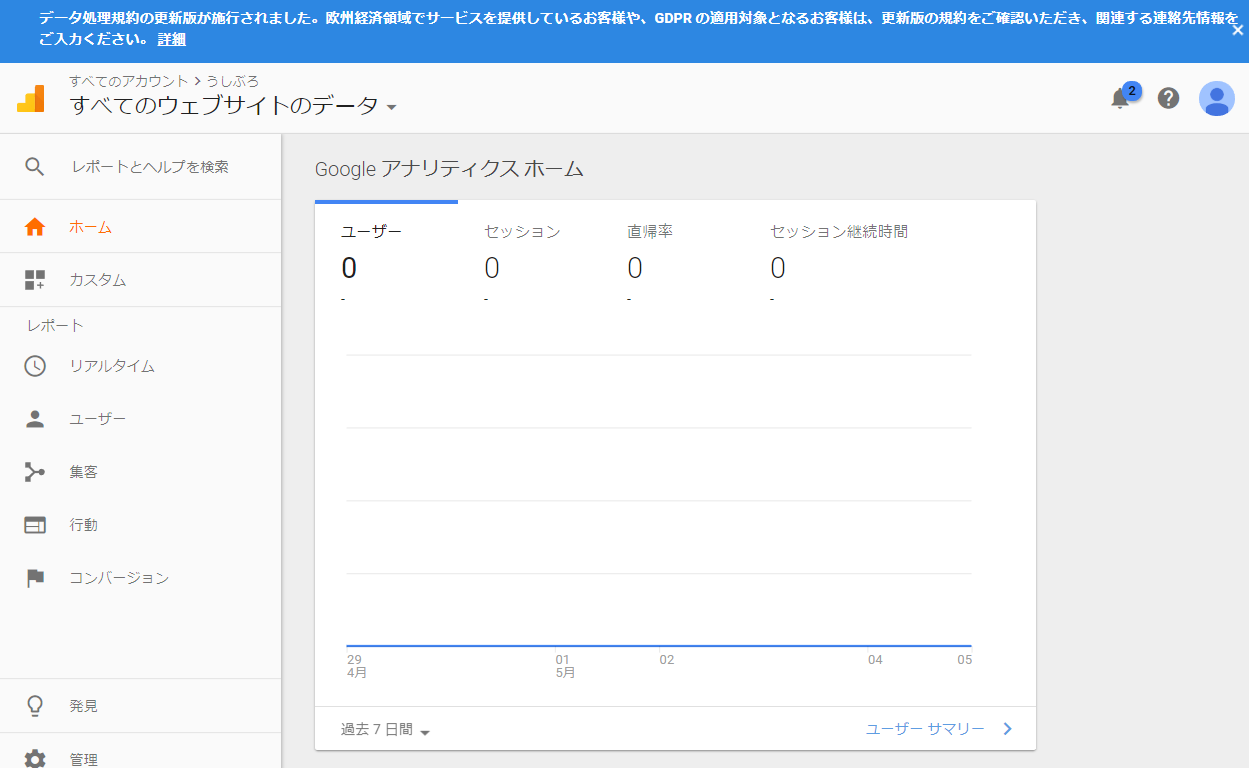Click the 05 axis label on chart
The width and height of the screenshot is (1249, 768).
pyautogui.click(x=964, y=660)
